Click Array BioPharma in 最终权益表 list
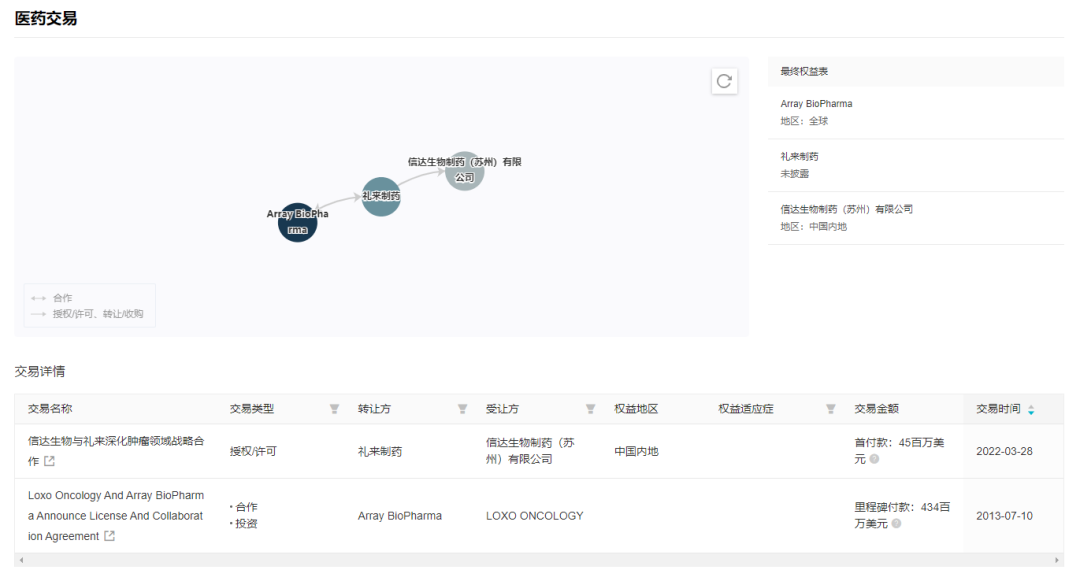This screenshot has width=1080, height=581. point(816,104)
